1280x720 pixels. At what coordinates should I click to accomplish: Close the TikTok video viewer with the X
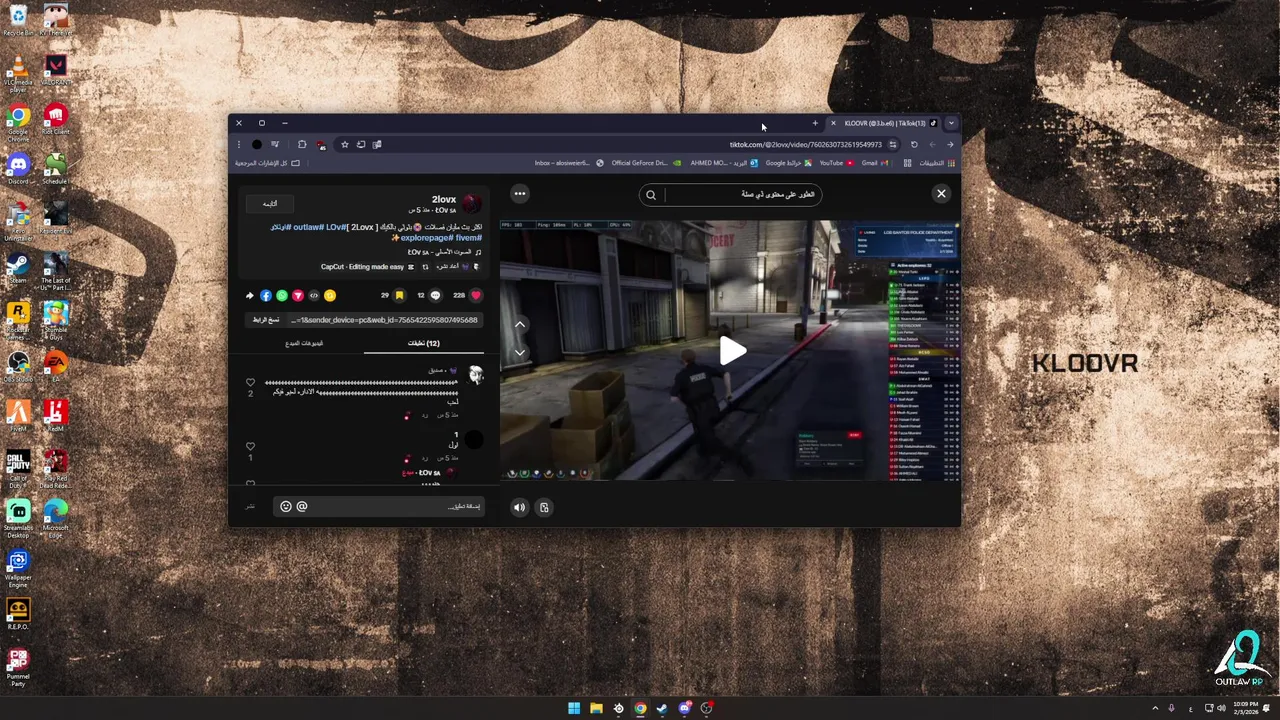[941, 194]
